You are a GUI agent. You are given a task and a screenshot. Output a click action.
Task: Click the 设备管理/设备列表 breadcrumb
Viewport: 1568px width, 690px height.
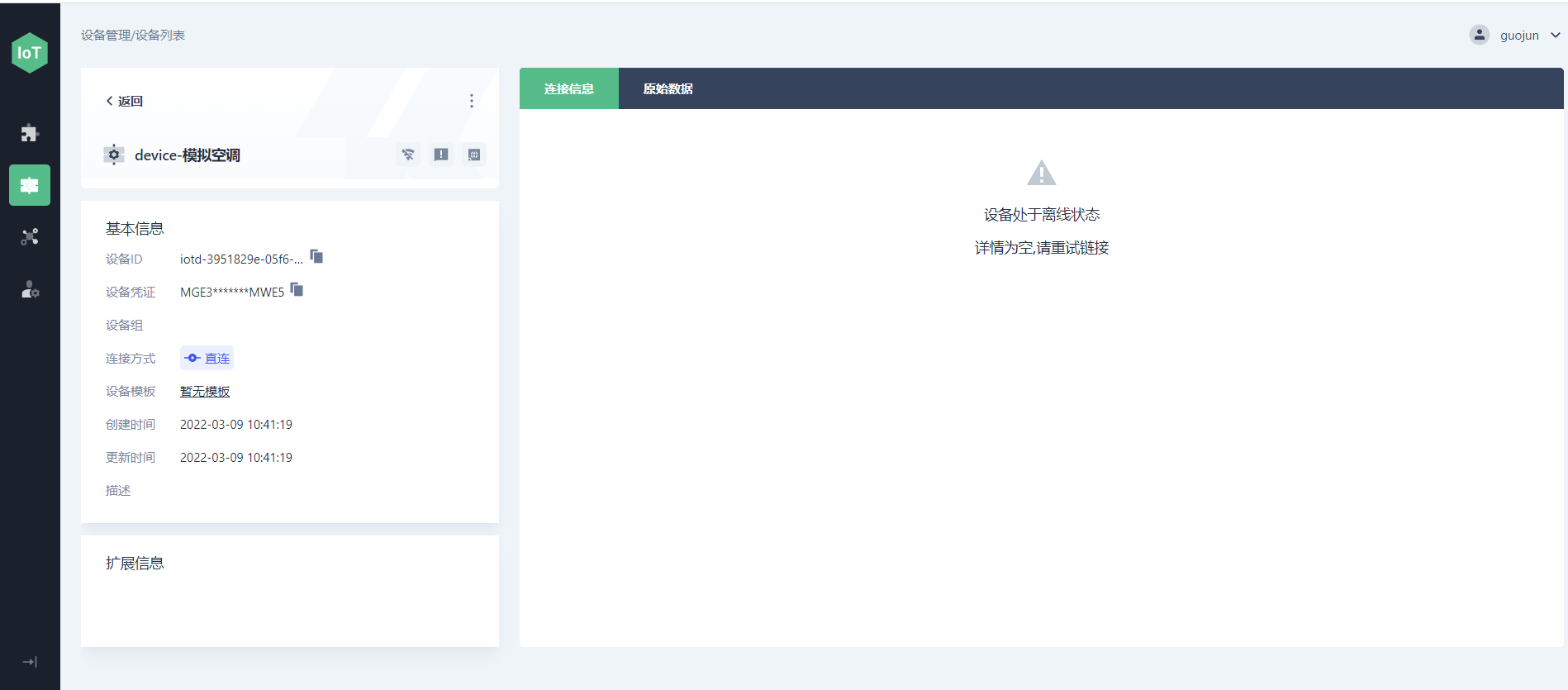[x=133, y=35]
